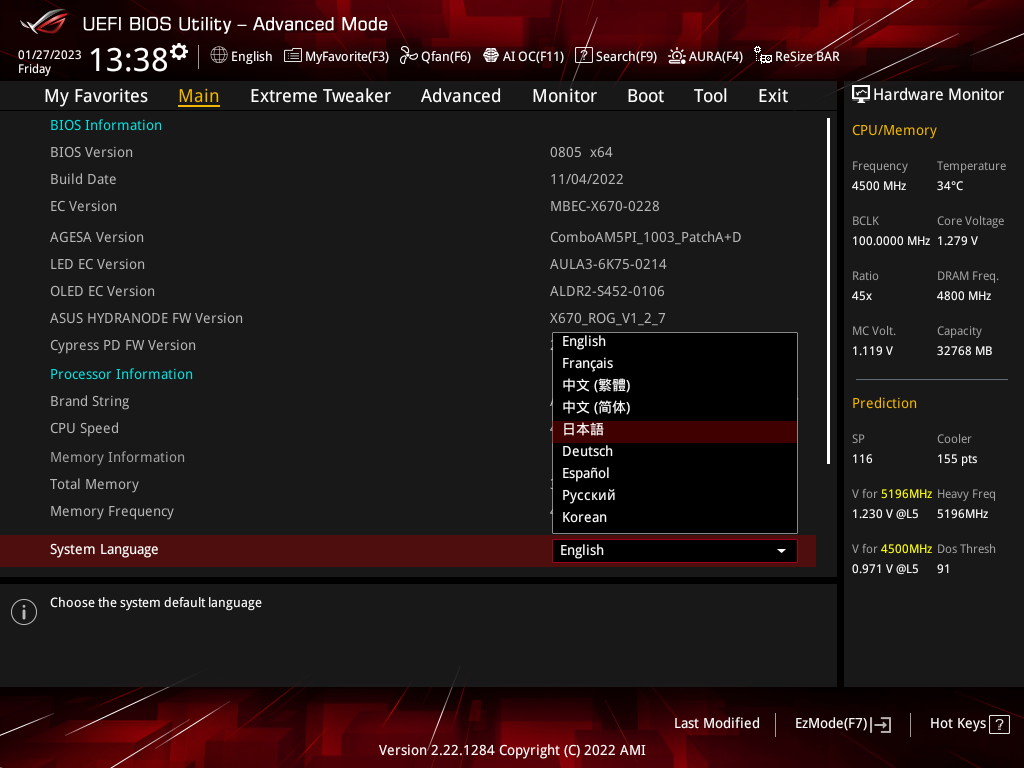Click the ROG logo icon
Viewport: 1024px width, 768px height.
pos(44,22)
